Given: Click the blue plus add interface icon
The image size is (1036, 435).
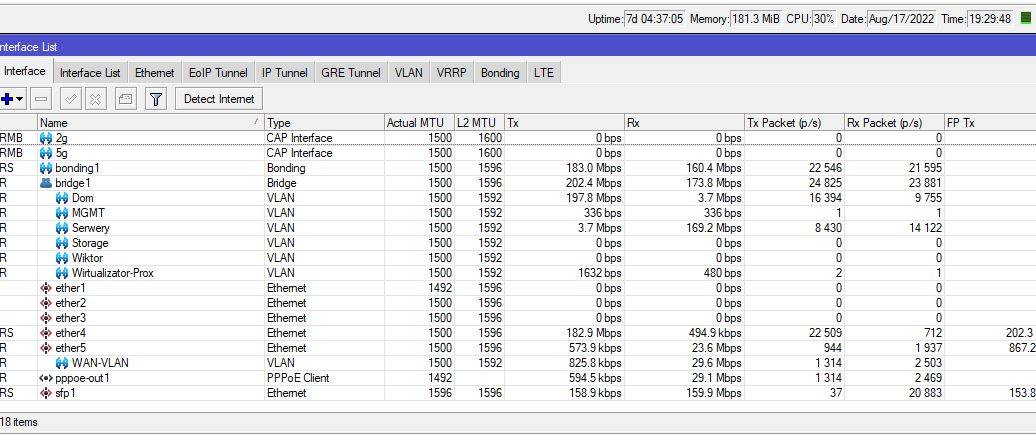Looking at the screenshot, I should pyautogui.click(x=7, y=99).
